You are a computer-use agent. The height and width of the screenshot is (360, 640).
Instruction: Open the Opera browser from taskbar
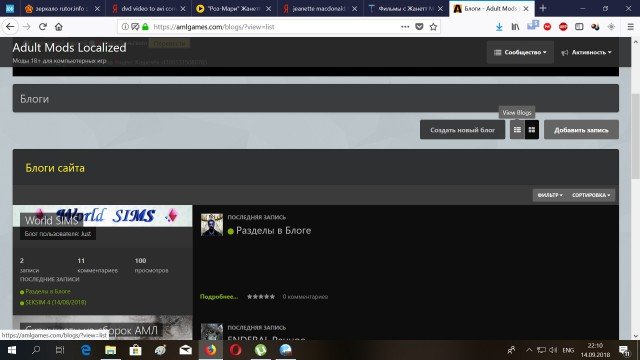[x=236, y=350]
